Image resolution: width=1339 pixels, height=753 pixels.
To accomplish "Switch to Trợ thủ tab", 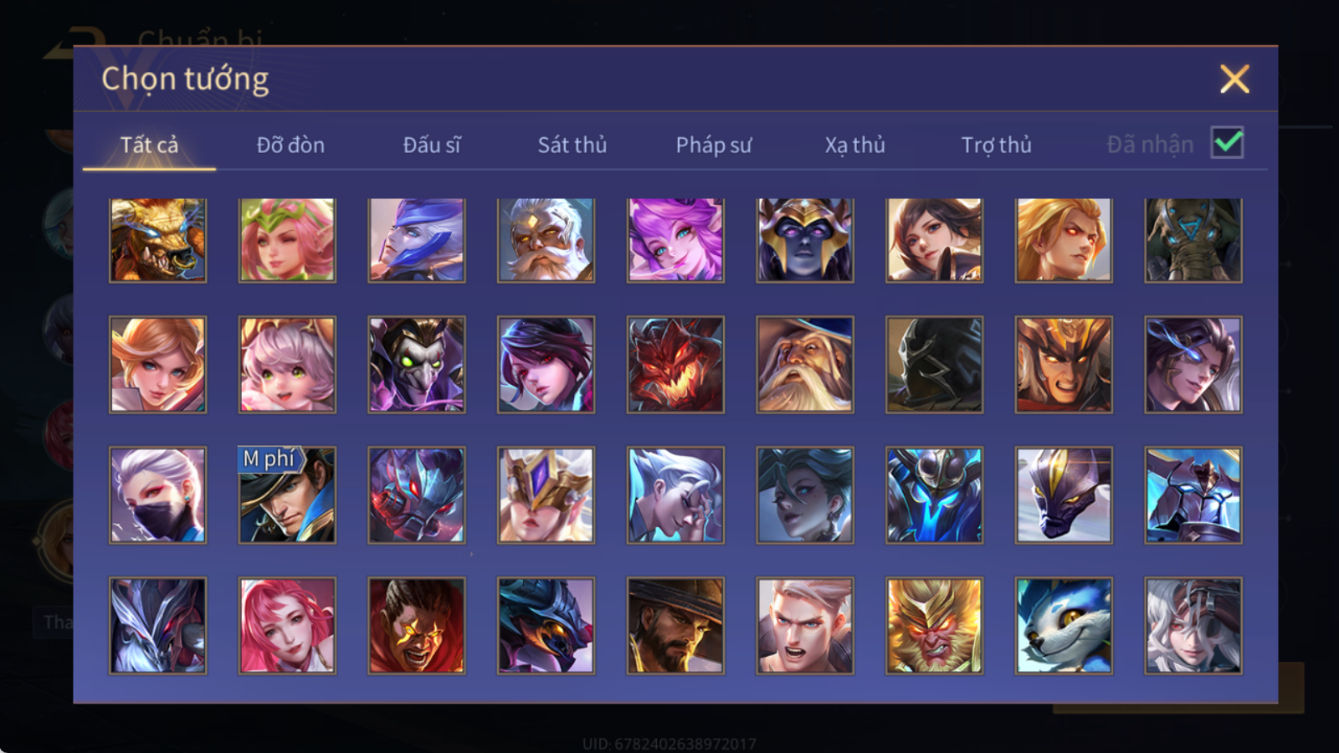I will (996, 145).
